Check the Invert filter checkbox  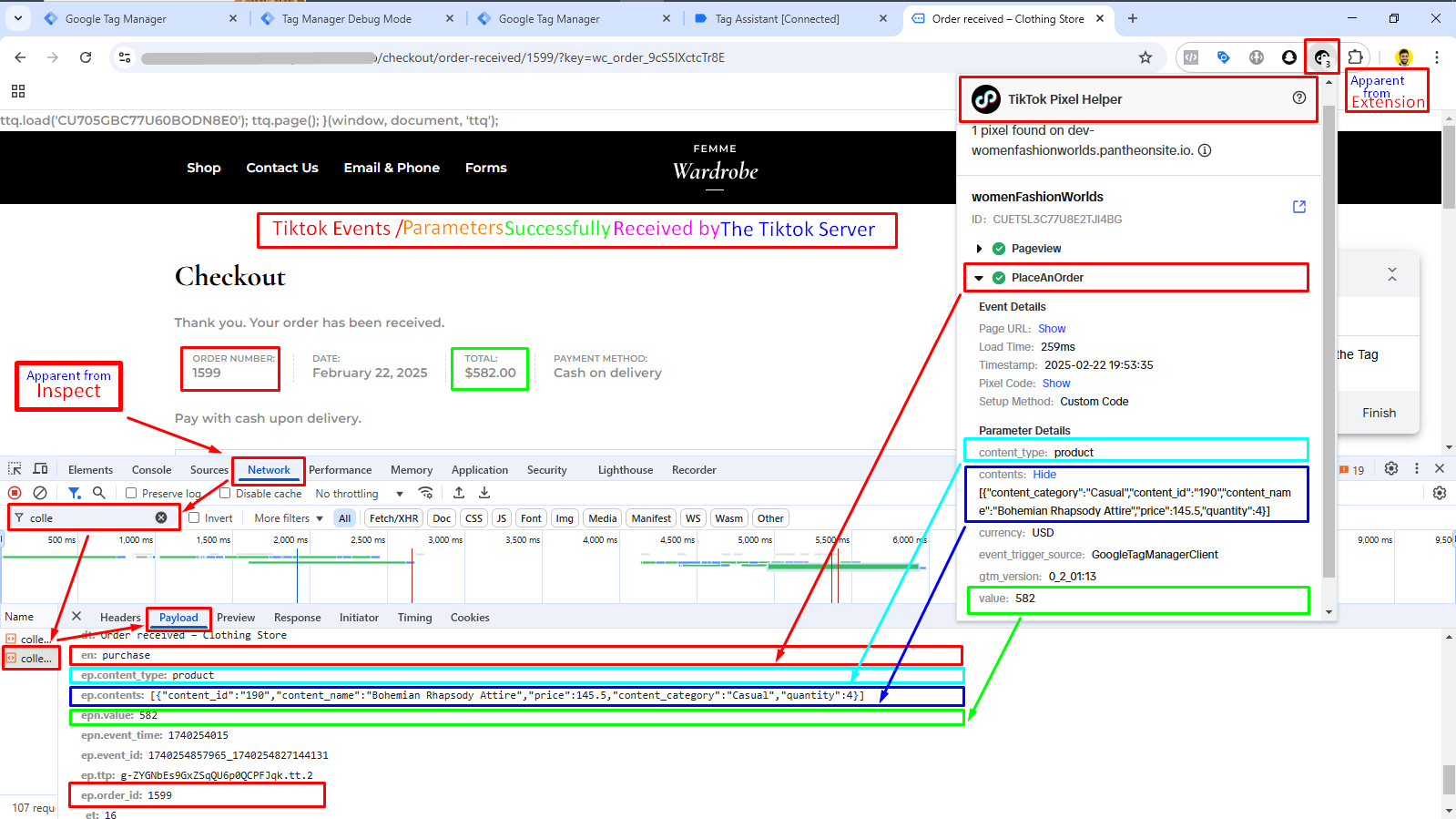pos(194,517)
